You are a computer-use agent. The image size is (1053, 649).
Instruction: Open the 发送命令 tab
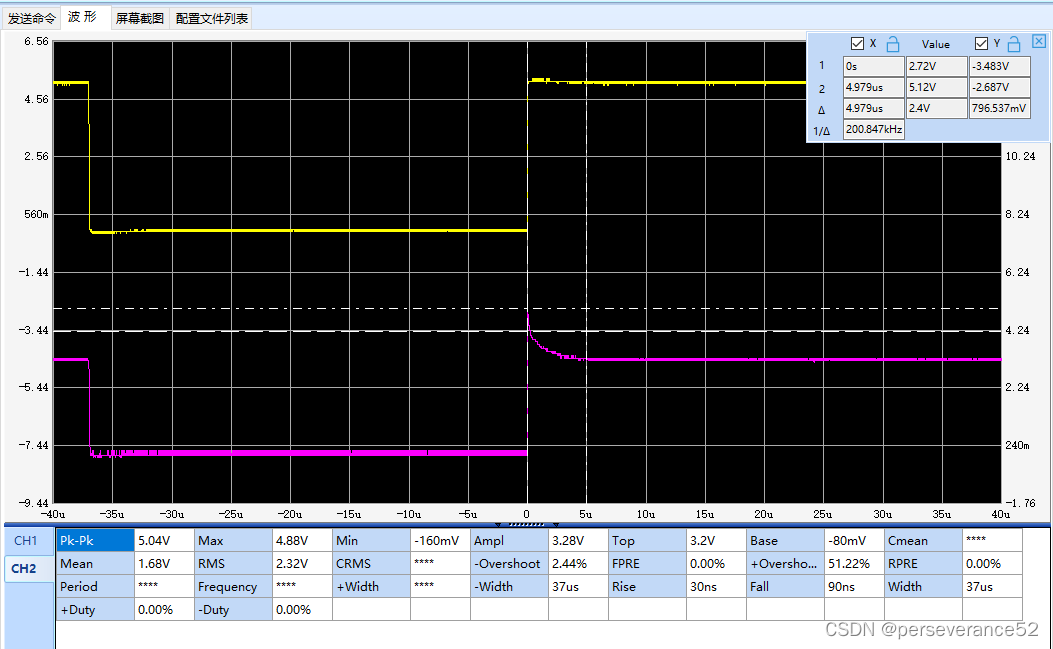[31, 18]
